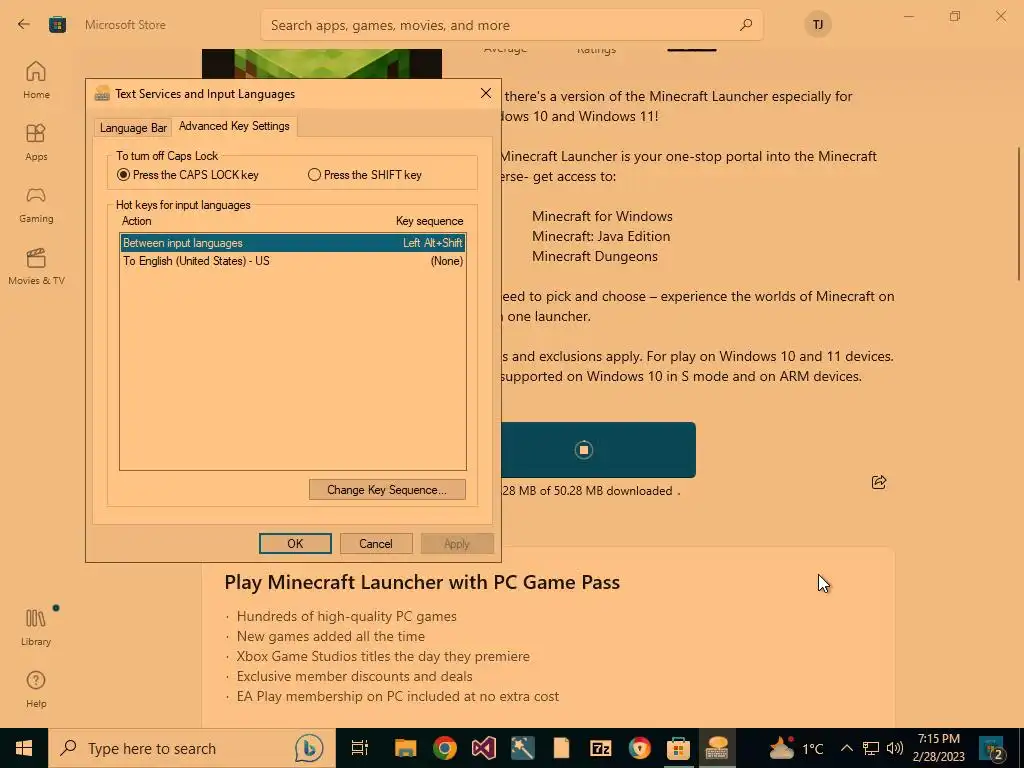Image resolution: width=1024 pixels, height=768 pixels.
Task: Select the Between input languages row
Action: coord(293,243)
